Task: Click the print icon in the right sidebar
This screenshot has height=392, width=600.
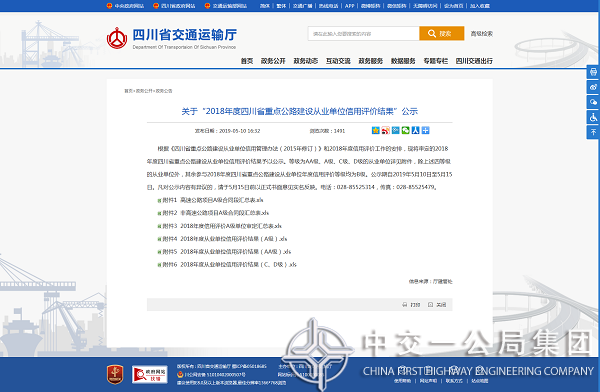Action: 593,72
